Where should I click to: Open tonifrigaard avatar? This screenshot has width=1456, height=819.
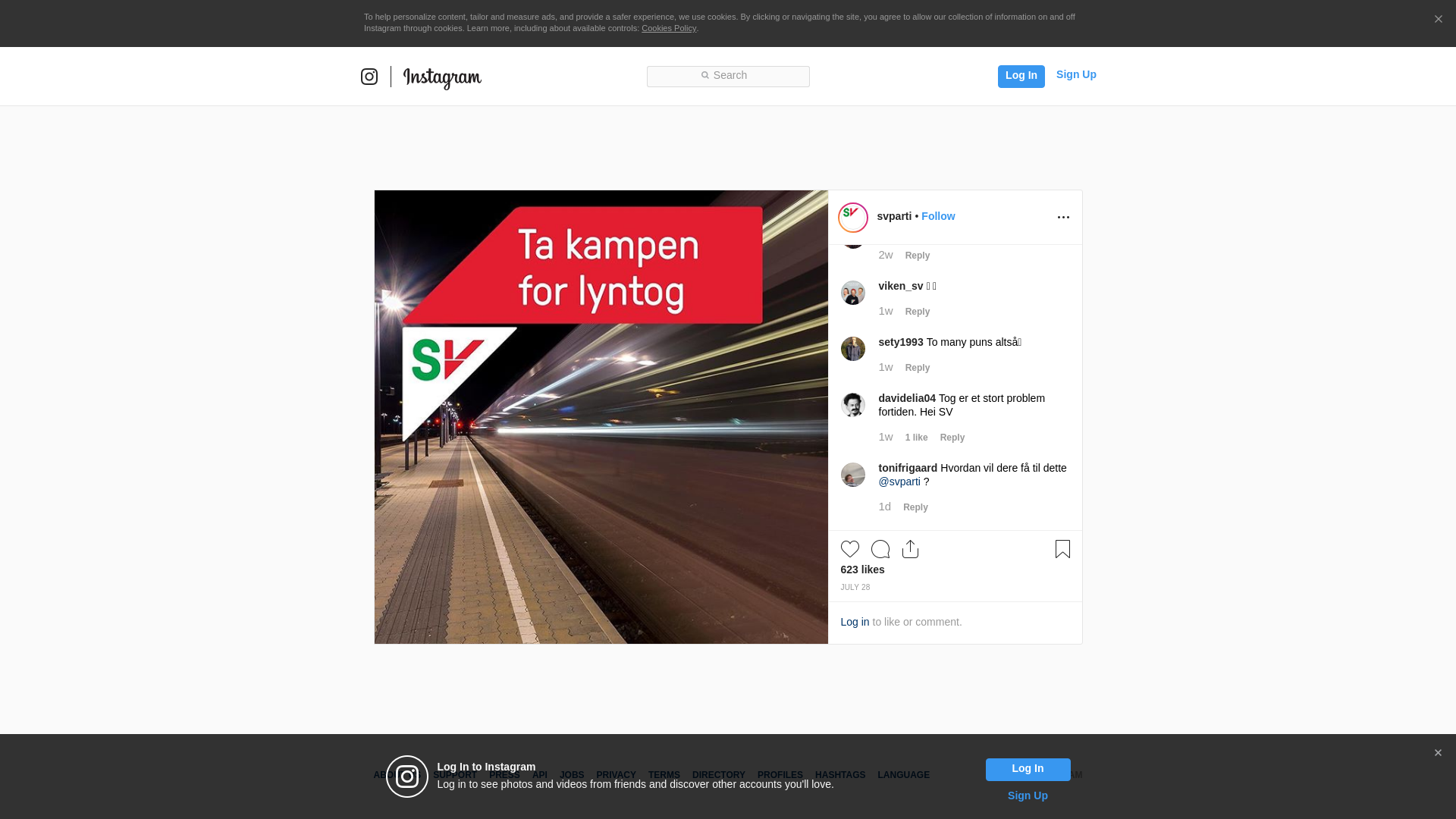pos(853,475)
